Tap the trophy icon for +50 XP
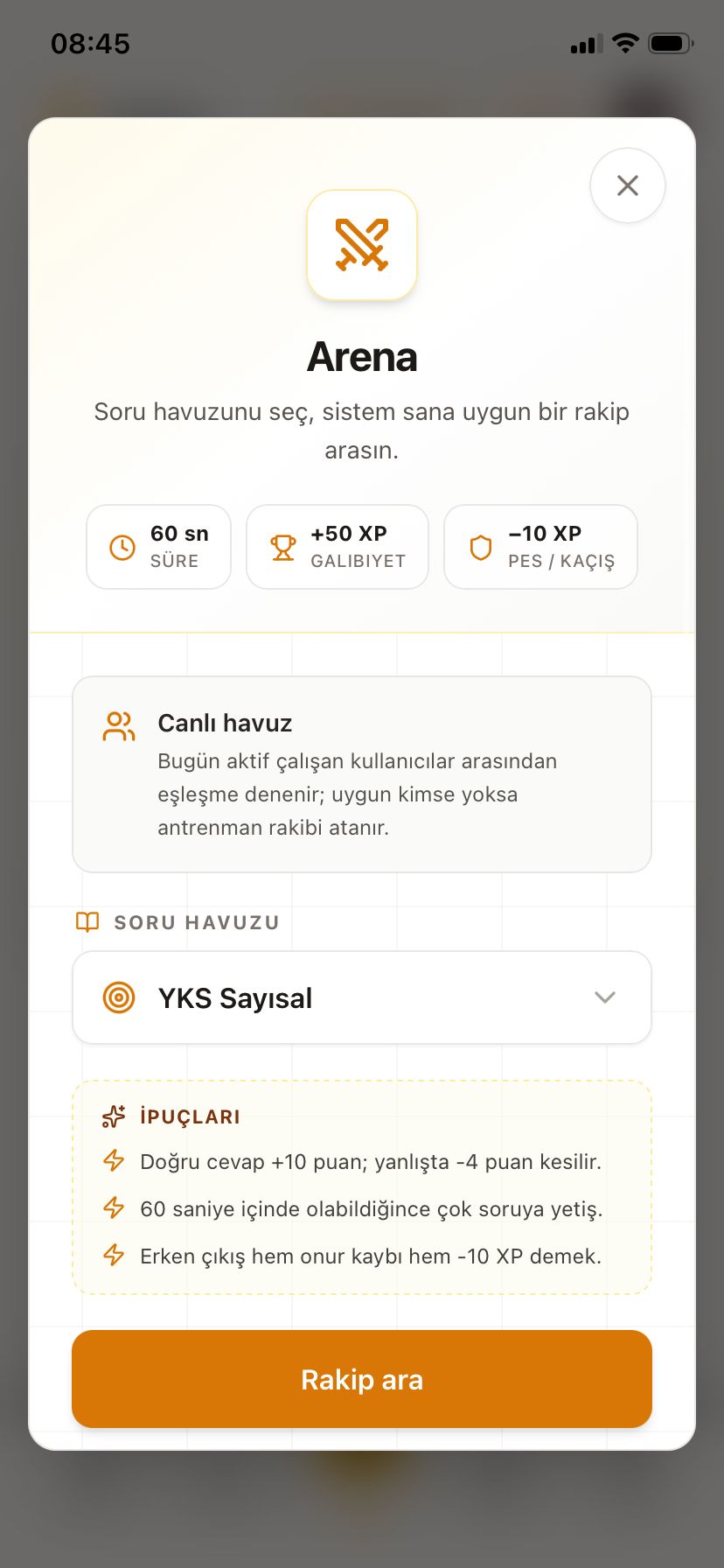The height and width of the screenshot is (1568, 724). pyautogui.click(x=283, y=548)
